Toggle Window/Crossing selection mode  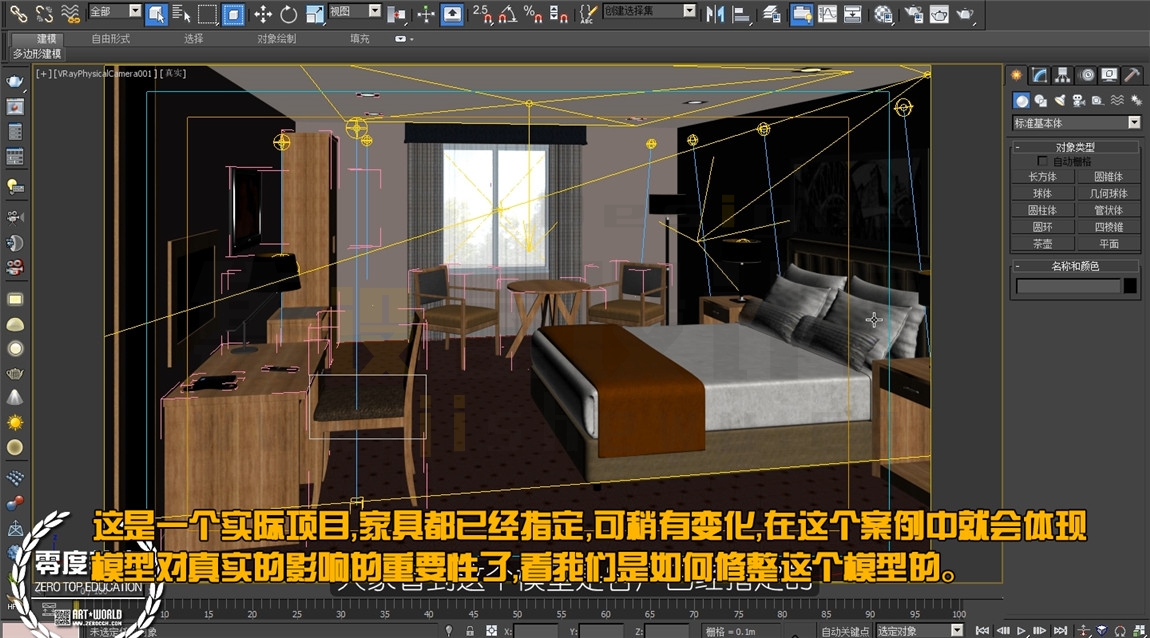click(x=233, y=13)
